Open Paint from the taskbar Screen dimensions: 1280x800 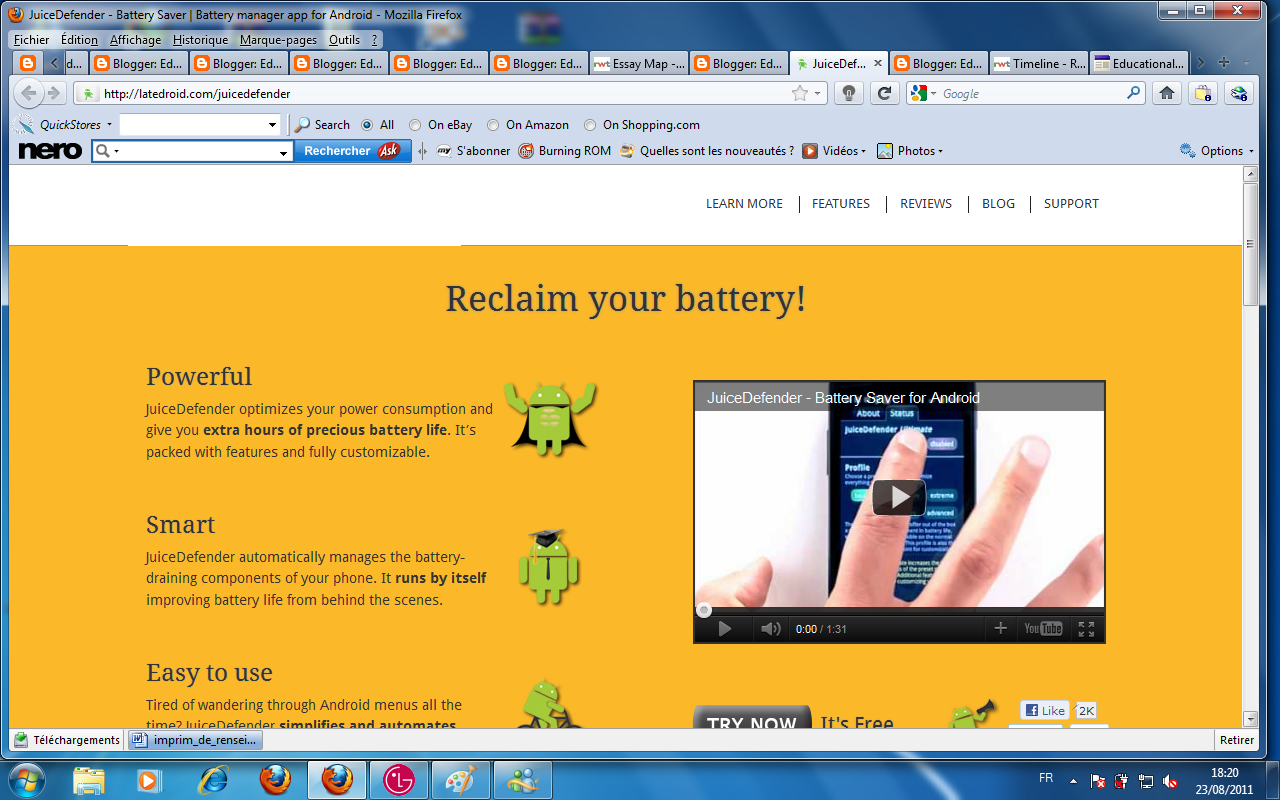[x=460, y=778]
